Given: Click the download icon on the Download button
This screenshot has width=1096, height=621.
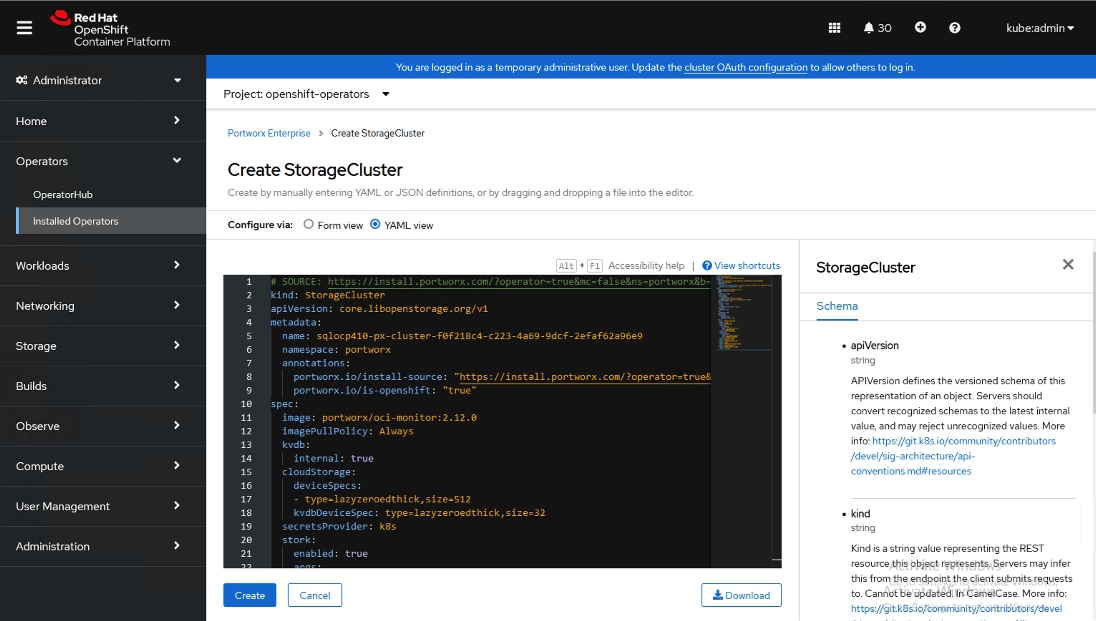Looking at the screenshot, I should click(x=719, y=595).
